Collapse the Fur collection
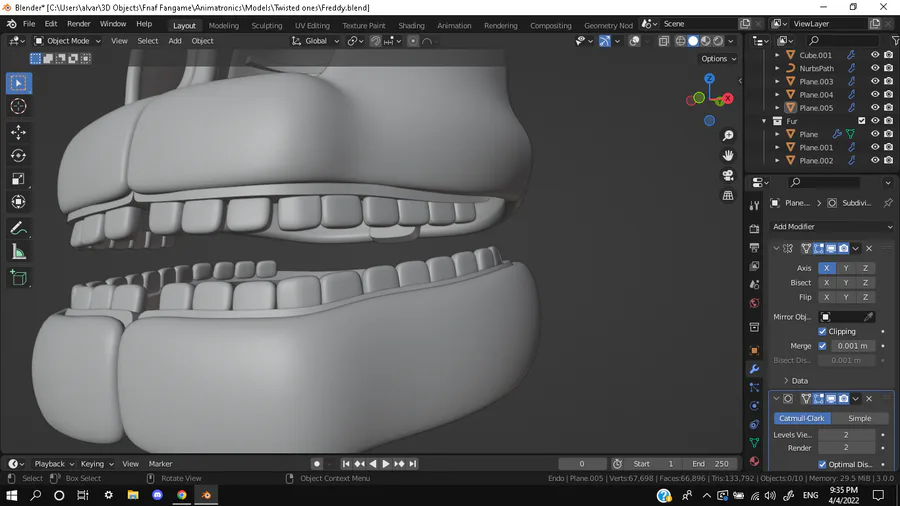The height and width of the screenshot is (506, 900). click(x=764, y=121)
